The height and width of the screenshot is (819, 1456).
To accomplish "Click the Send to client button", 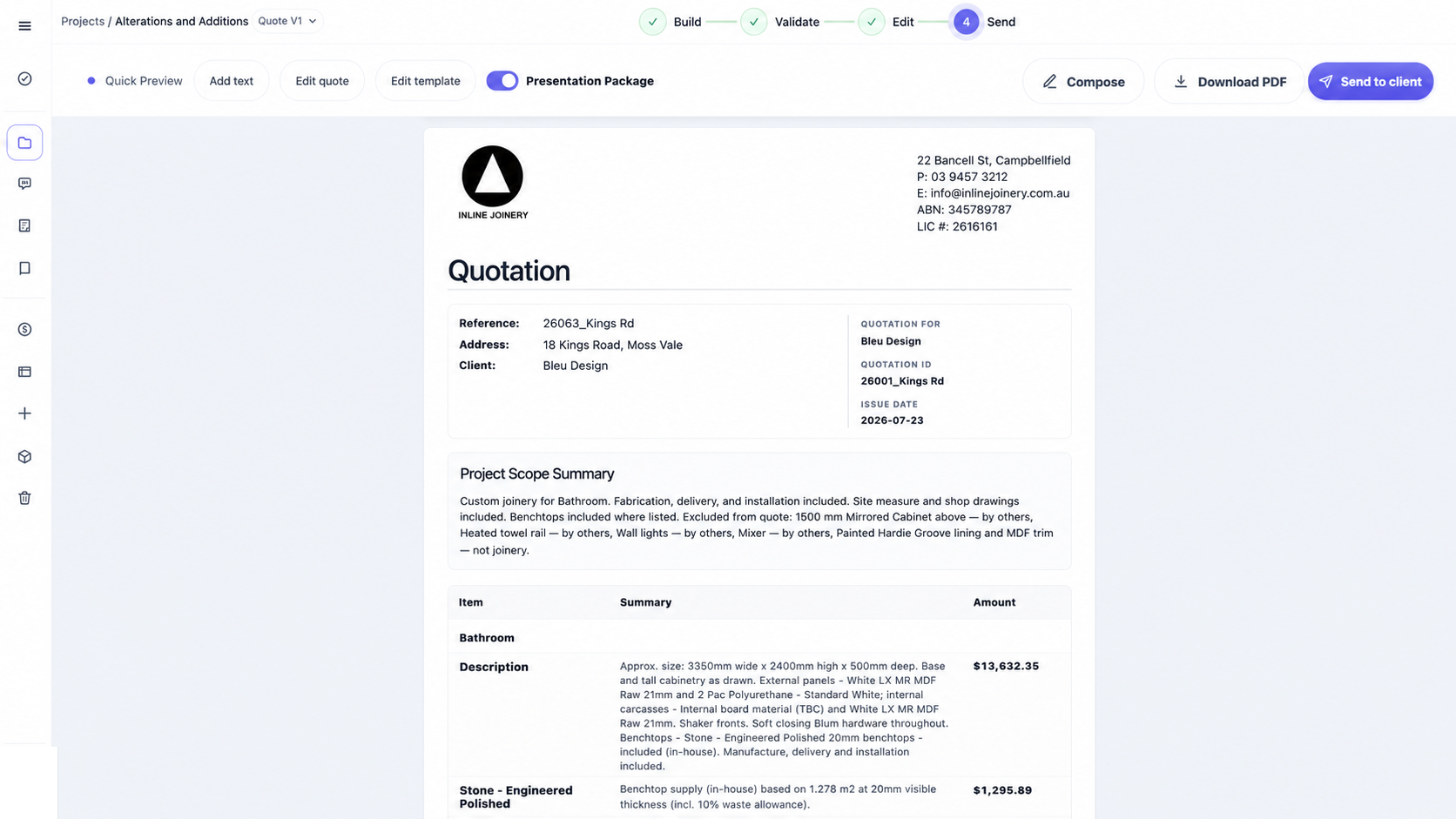I will (1371, 82).
